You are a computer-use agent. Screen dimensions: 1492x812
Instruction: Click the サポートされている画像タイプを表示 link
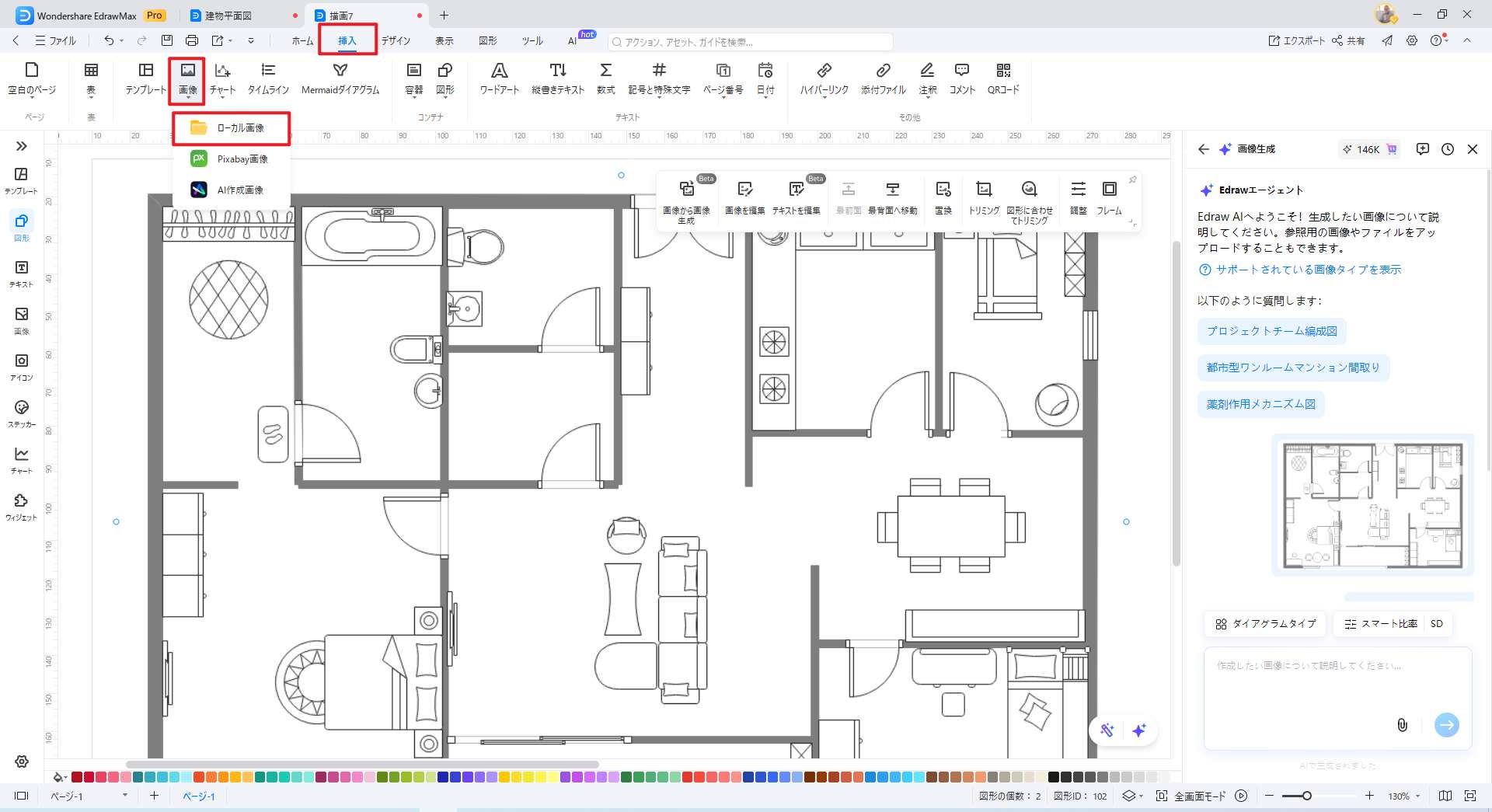tap(1308, 270)
